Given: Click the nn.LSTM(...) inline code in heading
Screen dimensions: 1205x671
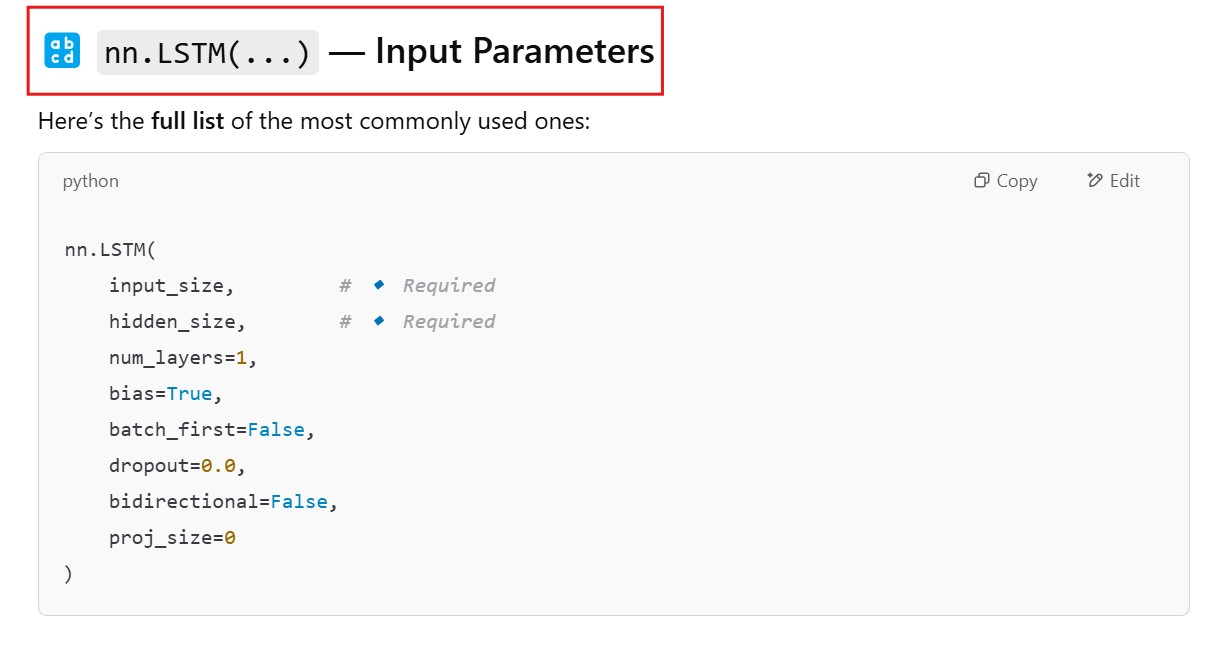Looking at the screenshot, I should coord(207,52).
